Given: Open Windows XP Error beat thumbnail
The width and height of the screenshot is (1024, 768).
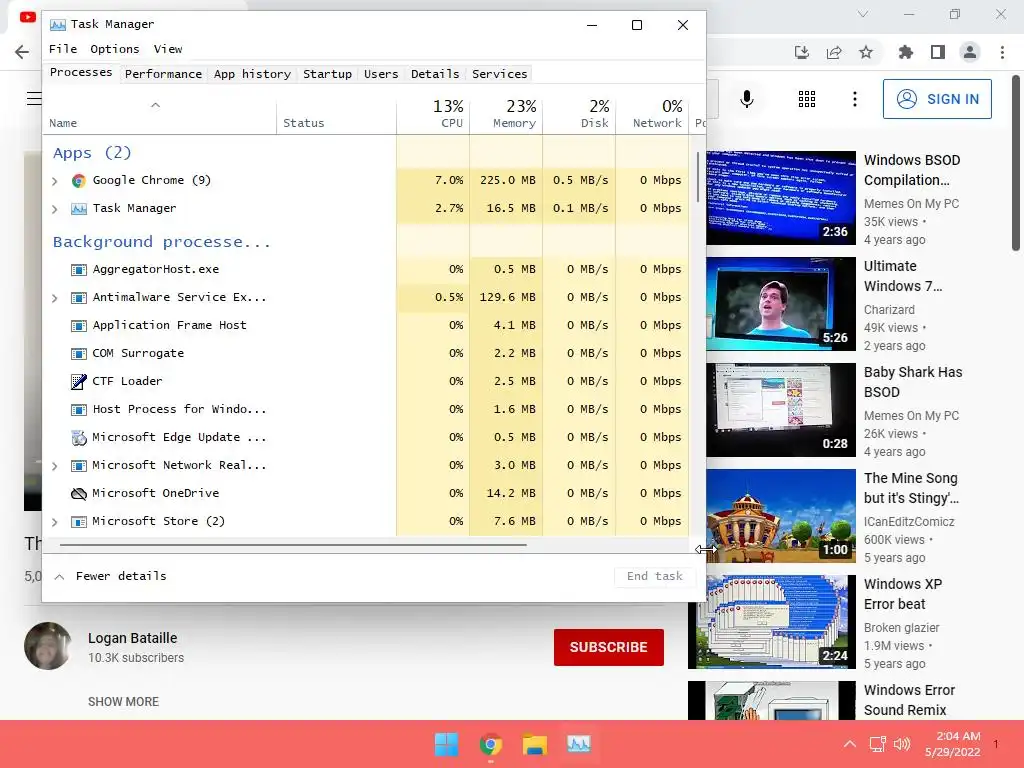Looking at the screenshot, I should click(x=771, y=622).
